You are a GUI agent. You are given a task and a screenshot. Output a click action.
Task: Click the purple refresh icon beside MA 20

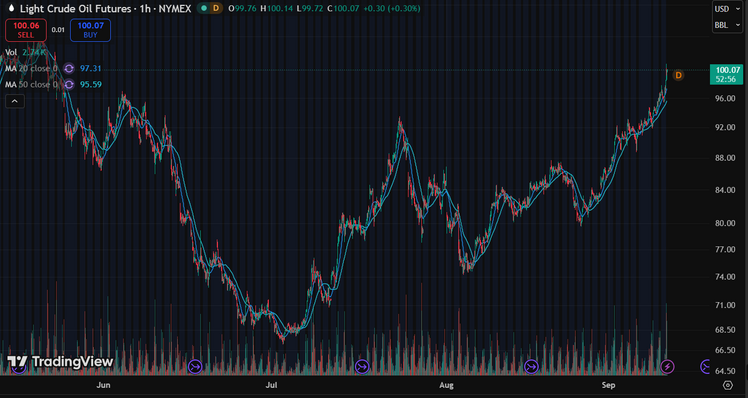click(x=69, y=69)
